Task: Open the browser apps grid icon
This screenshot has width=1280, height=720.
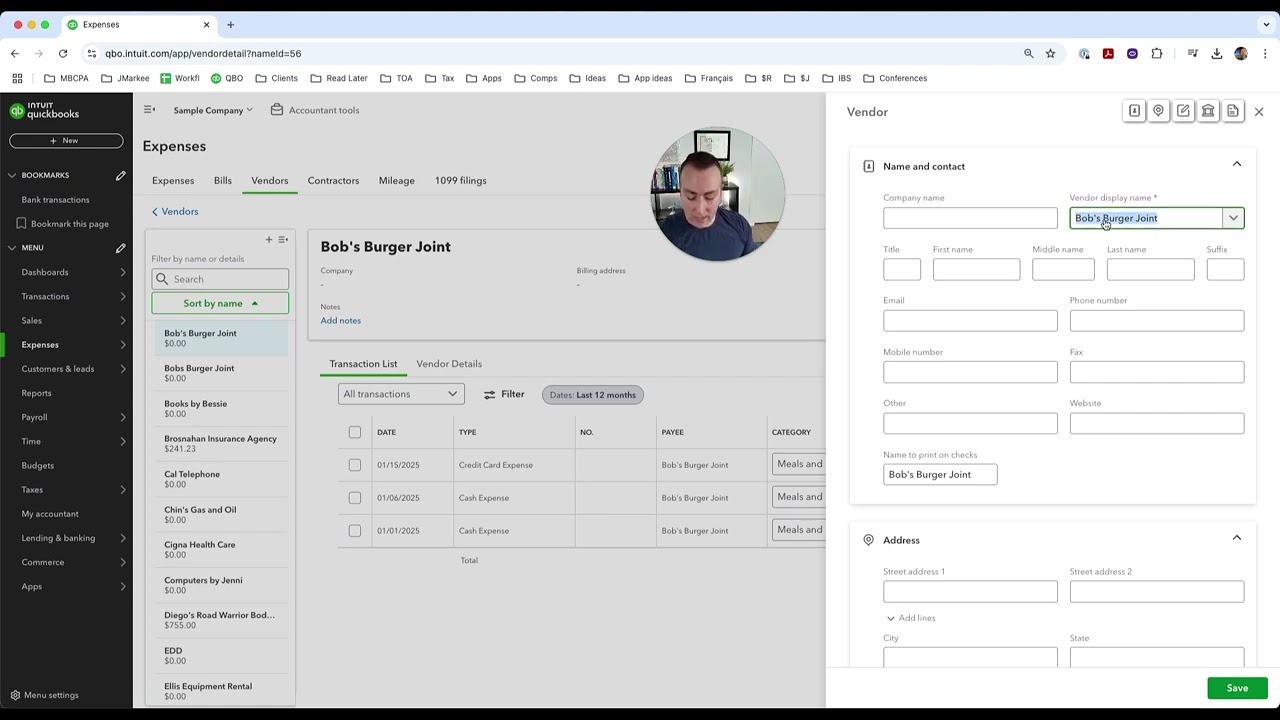Action: point(17,78)
